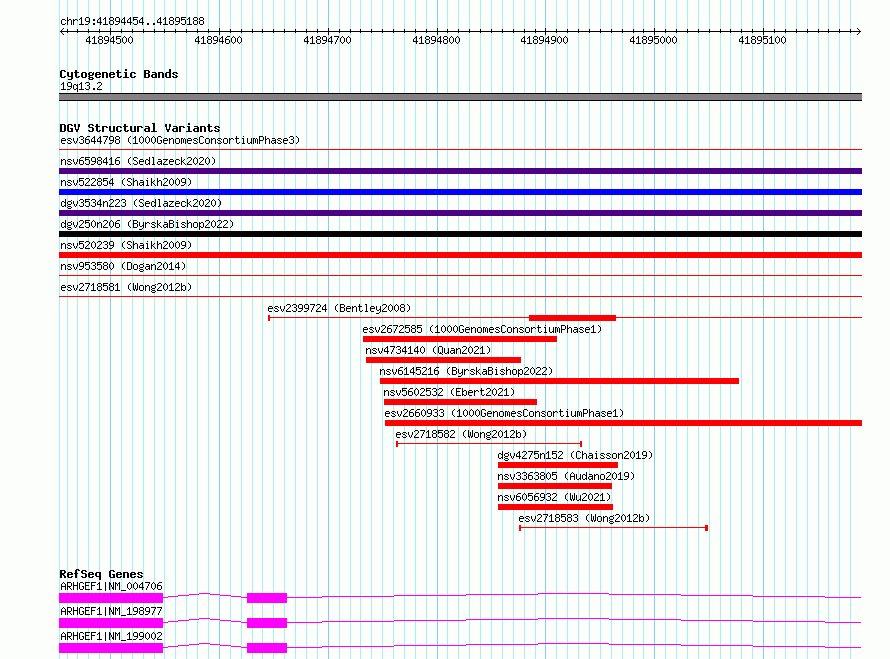
Task: Open the nsv3363805 (Audano2019) label text
Action: tap(566, 476)
